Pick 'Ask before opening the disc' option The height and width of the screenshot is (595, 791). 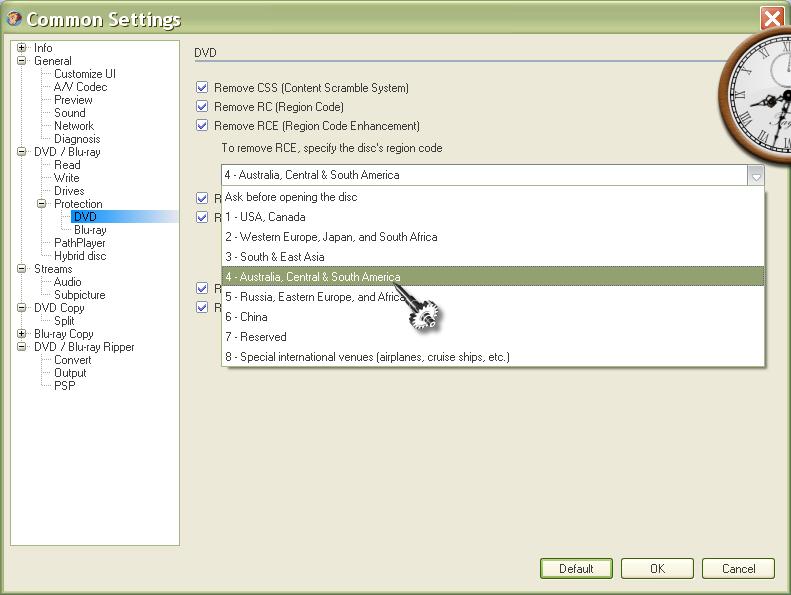click(291, 197)
